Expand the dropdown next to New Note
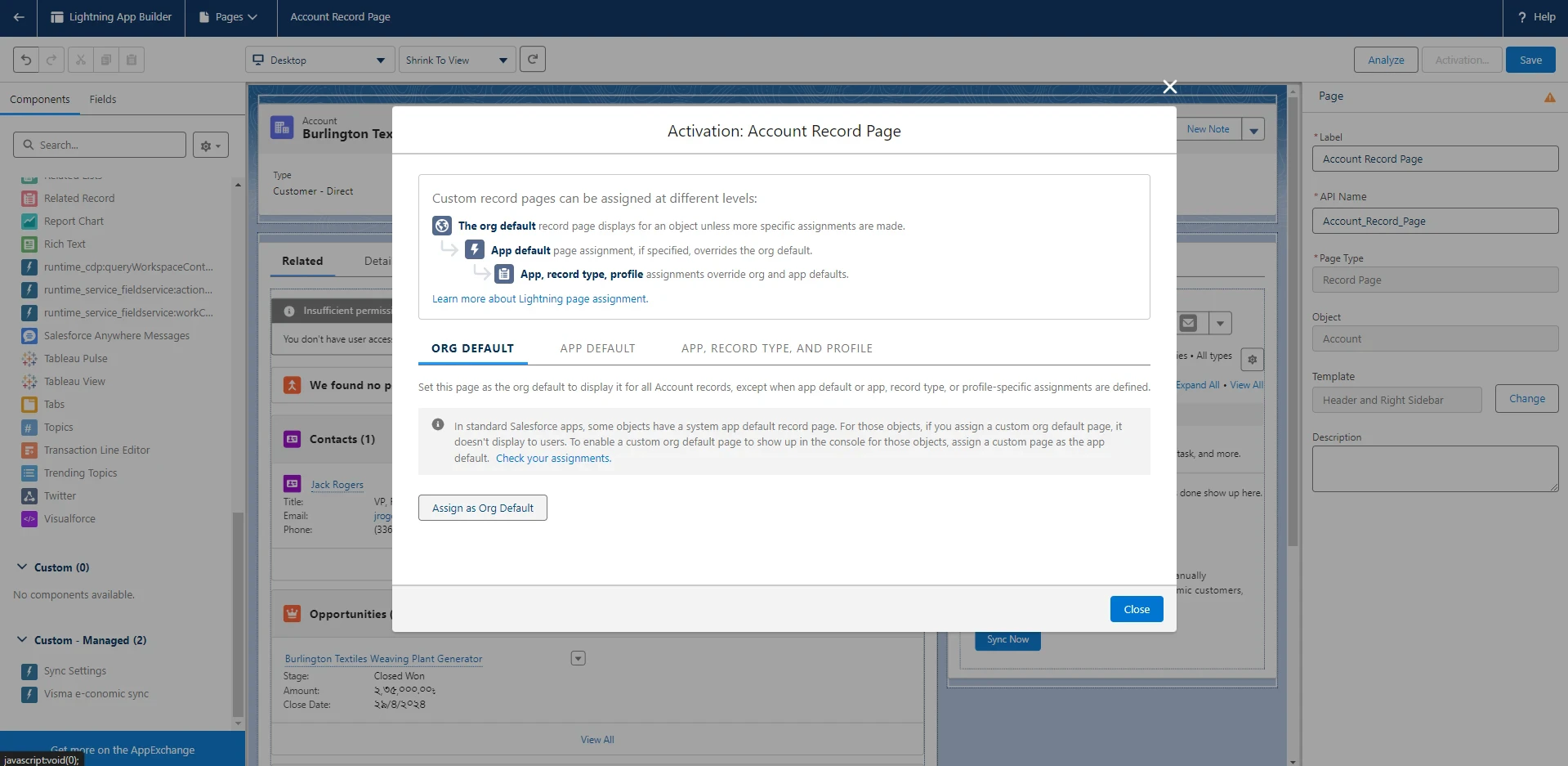This screenshot has height=766, width=1568. [x=1253, y=129]
